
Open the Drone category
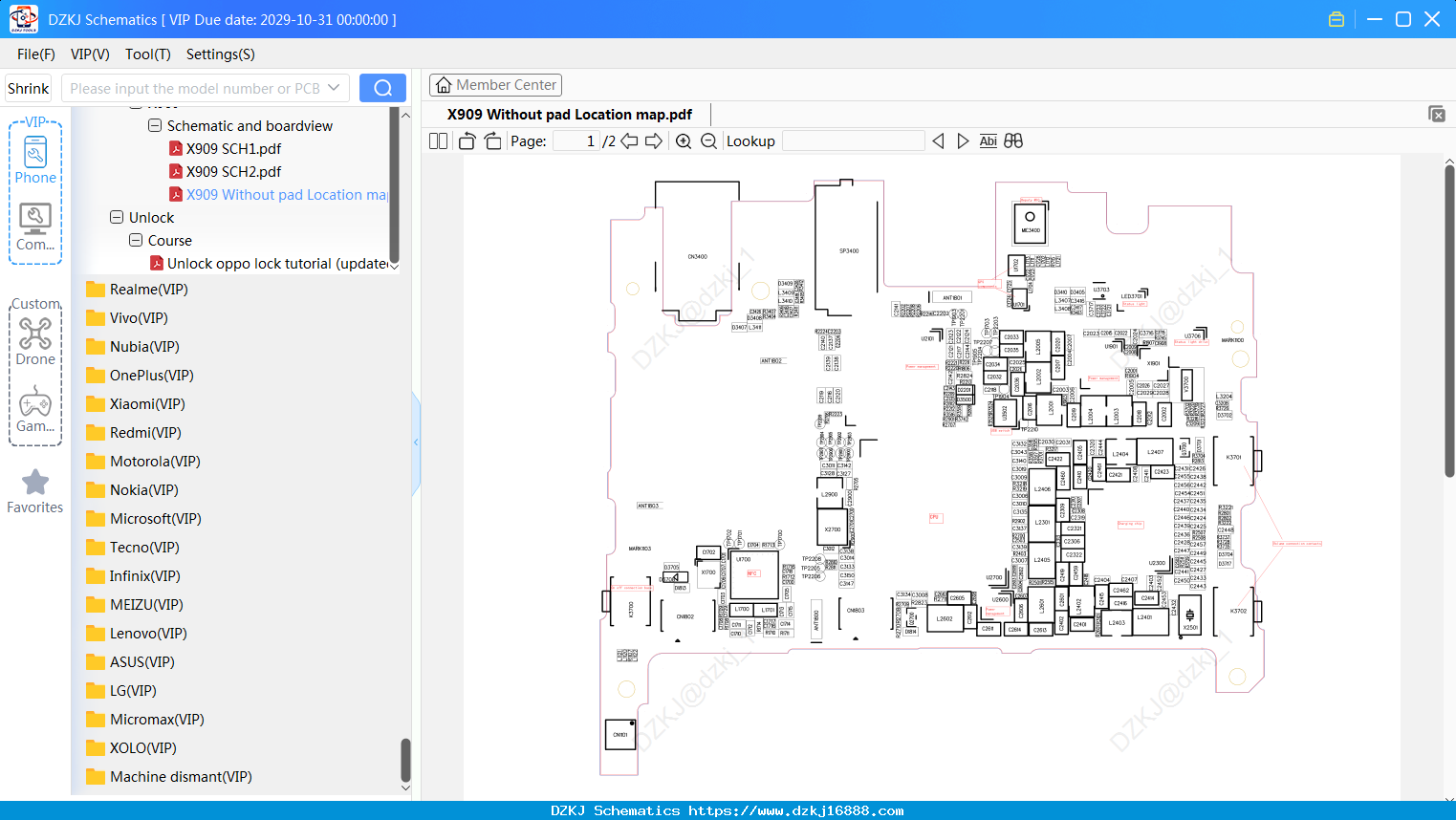point(35,341)
